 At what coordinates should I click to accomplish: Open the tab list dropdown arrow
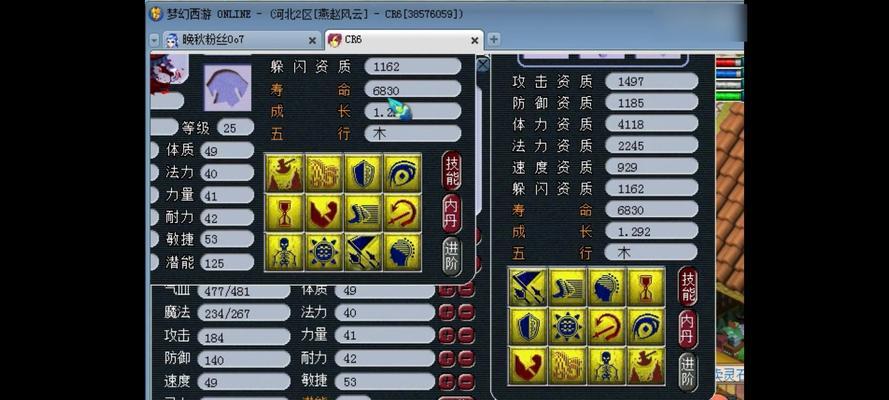point(154,40)
